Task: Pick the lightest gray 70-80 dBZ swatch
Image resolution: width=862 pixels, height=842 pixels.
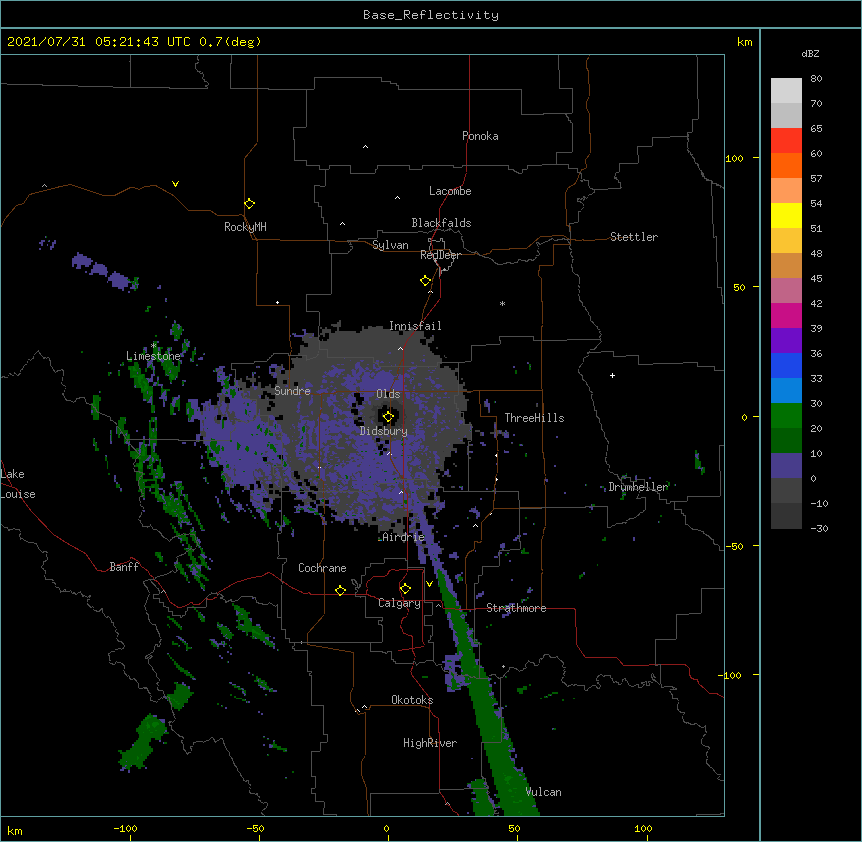Action: coord(786,90)
